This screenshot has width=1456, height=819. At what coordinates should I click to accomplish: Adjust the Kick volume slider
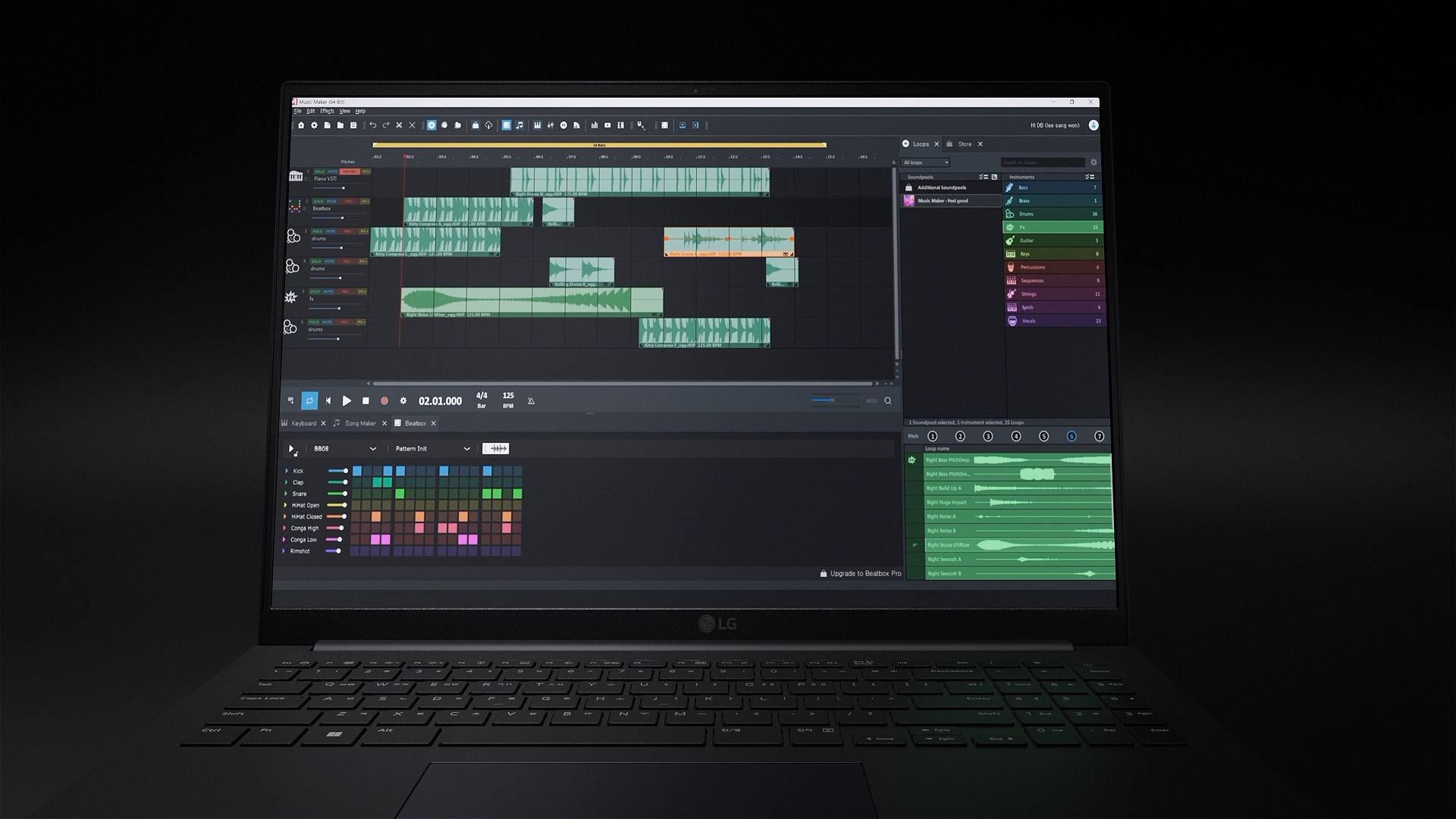tap(338, 471)
